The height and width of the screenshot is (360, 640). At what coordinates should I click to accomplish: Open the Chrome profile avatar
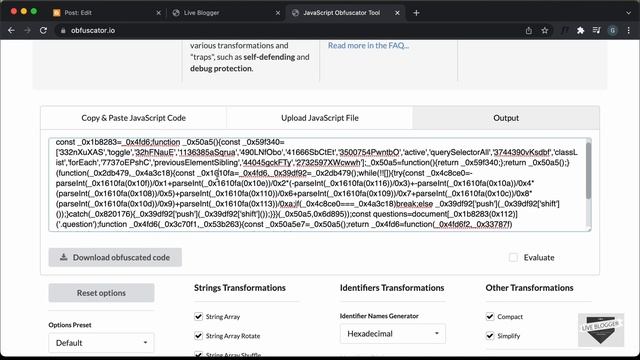(612, 31)
